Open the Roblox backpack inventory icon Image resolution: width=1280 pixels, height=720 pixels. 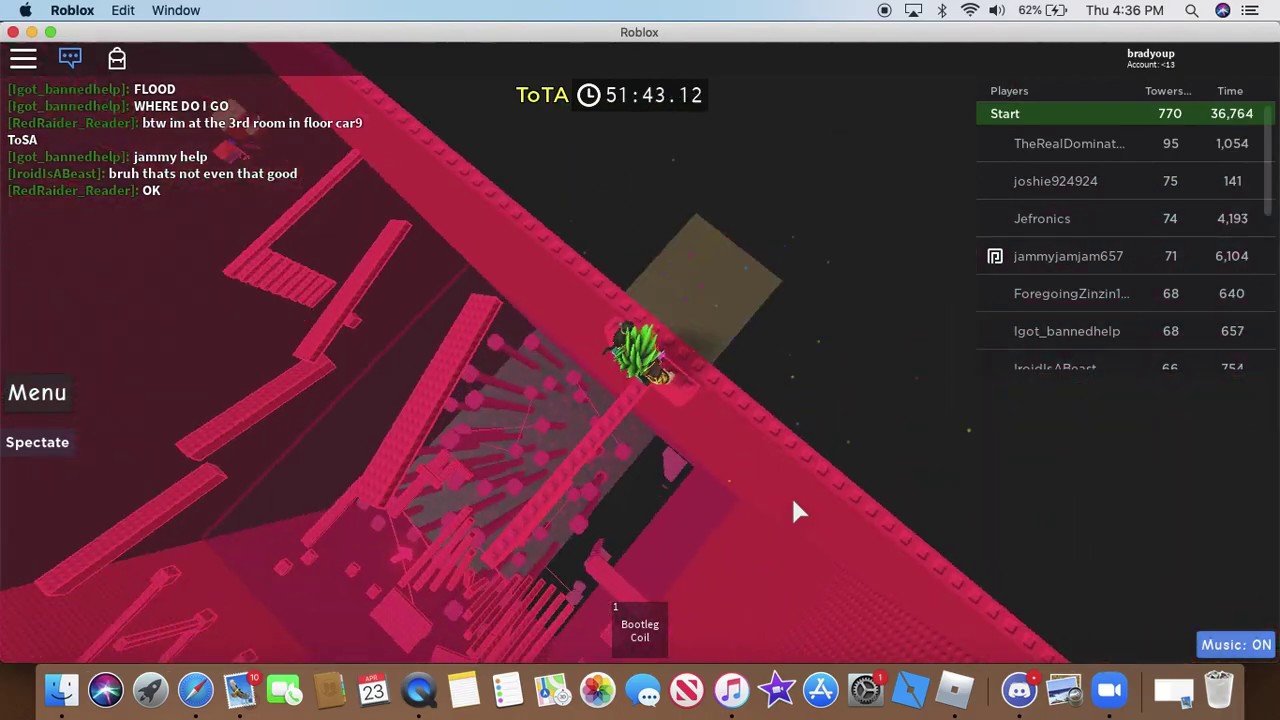[117, 58]
